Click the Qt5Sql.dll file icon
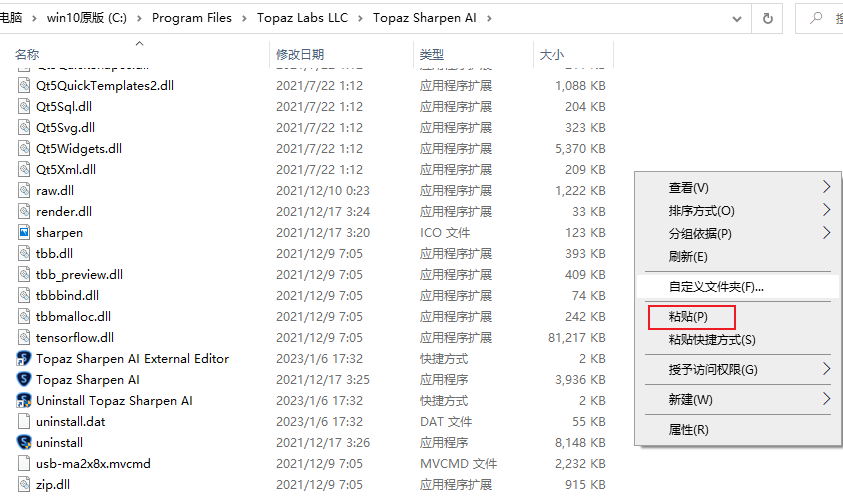The width and height of the screenshot is (843, 501). pyautogui.click(x=24, y=106)
